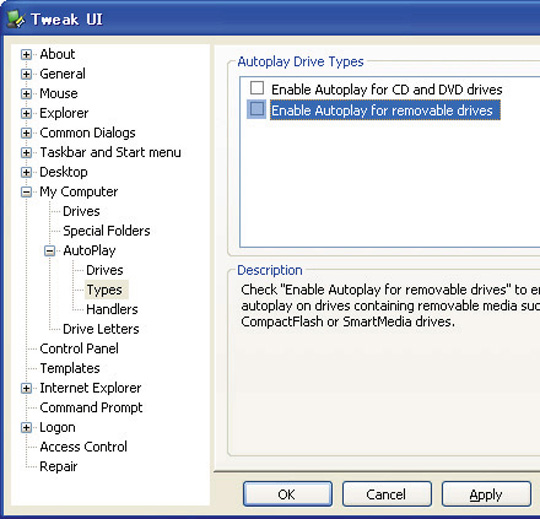The height and width of the screenshot is (519, 540).
Task: Open Access Control settings
Action: point(83,447)
